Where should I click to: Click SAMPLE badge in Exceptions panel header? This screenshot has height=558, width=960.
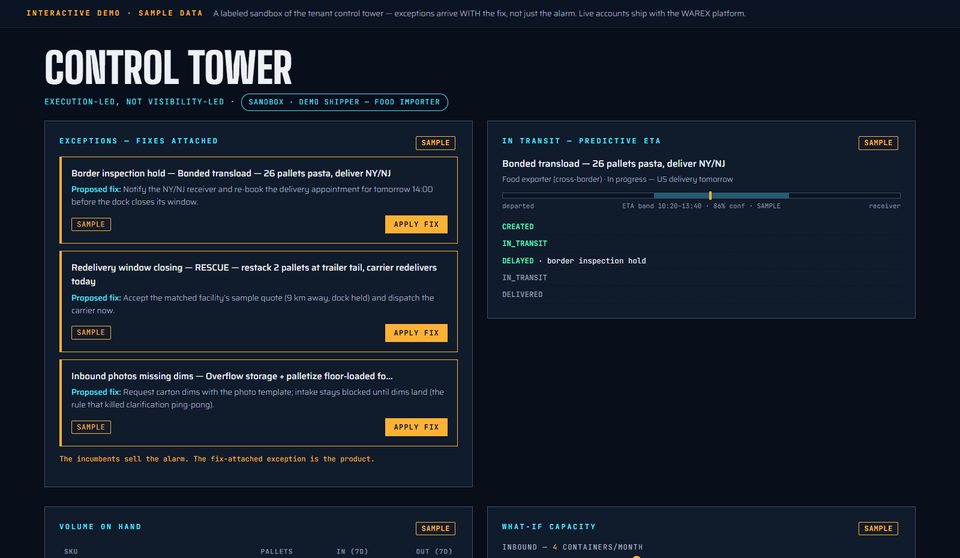pyautogui.click(x=435, y=143)
